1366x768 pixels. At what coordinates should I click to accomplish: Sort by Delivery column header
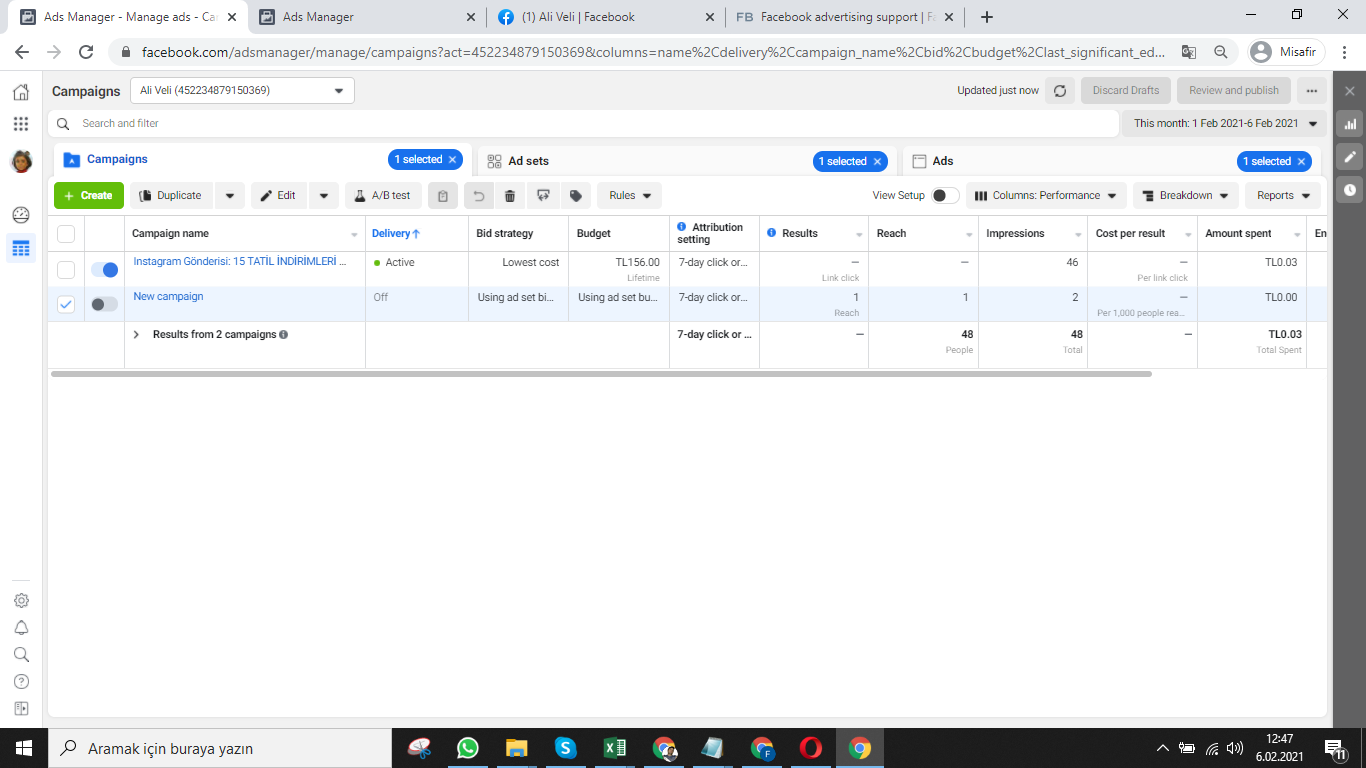[x=396, y=234]
